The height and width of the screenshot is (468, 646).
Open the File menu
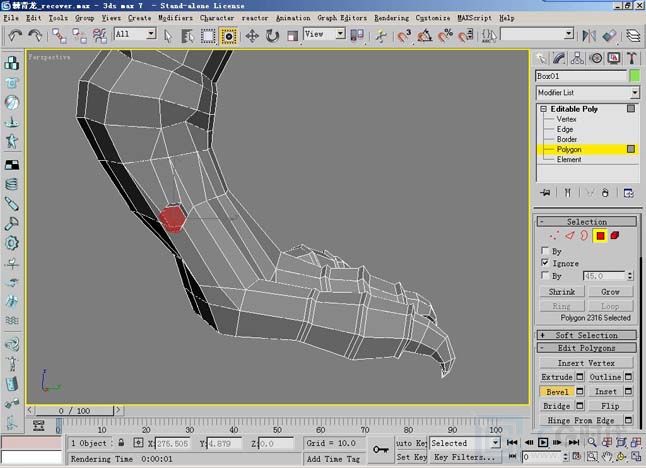(11, 18)
